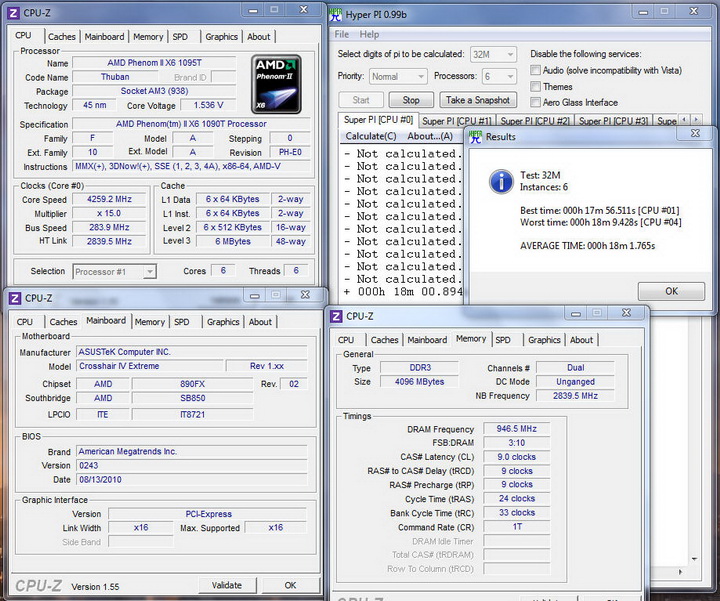Viewport: 720px width, 601px height.
Task: Click the Level 3 cache 6 MBytes value
Action: point(233,241)
